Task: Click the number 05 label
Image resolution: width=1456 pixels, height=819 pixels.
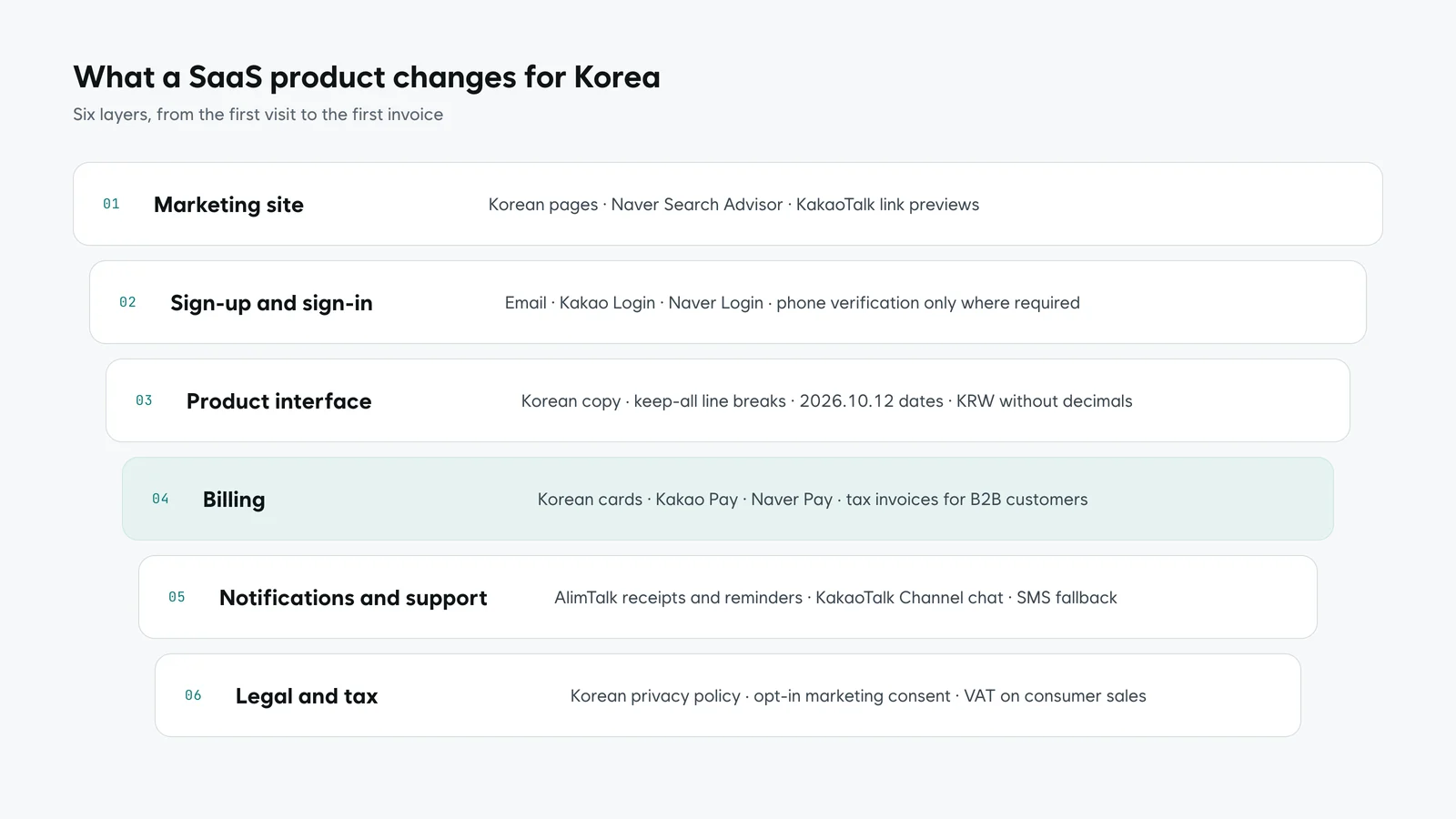Action: pos(177,597)
